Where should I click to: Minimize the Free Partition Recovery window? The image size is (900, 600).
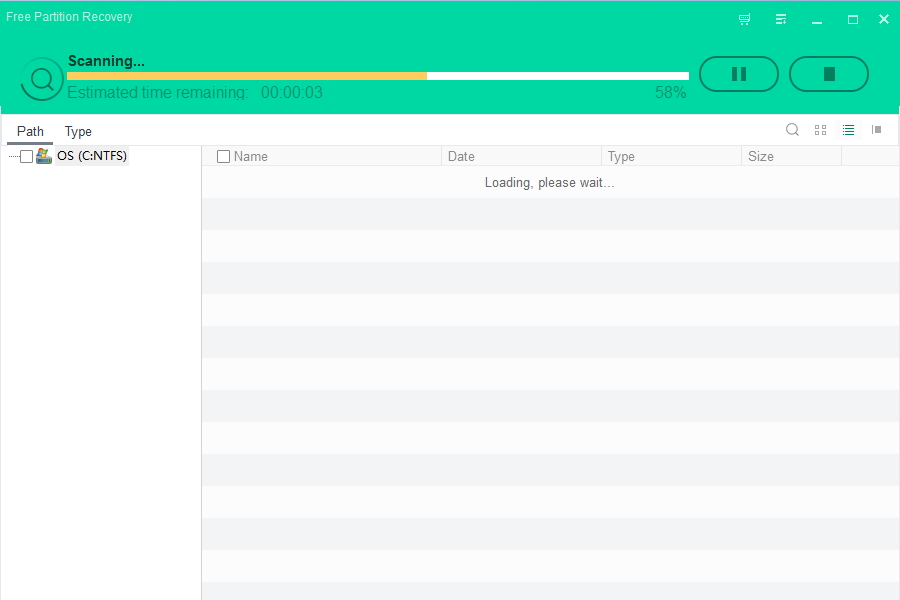tap(817, 19)
